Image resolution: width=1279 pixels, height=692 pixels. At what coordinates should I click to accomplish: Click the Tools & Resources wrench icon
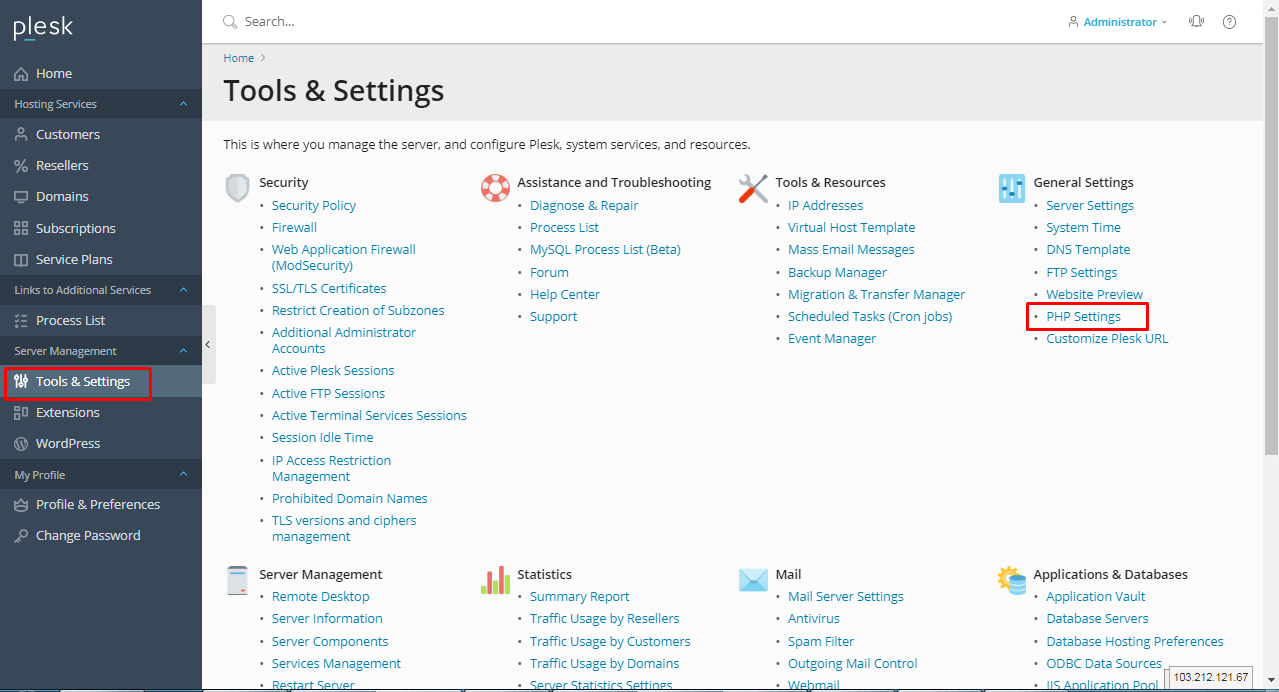coord(753,188)
